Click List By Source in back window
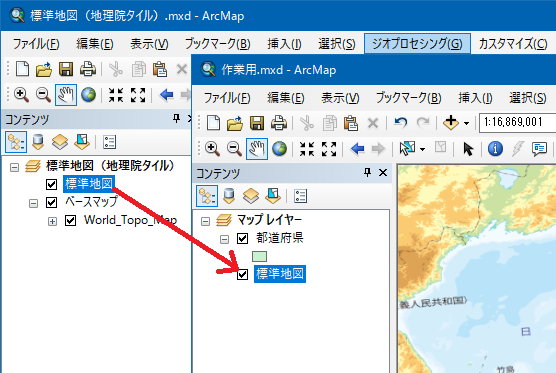Image resolution: width=556 pixels, height=373 pixels. pyautogui.click(x=38, y=142)
